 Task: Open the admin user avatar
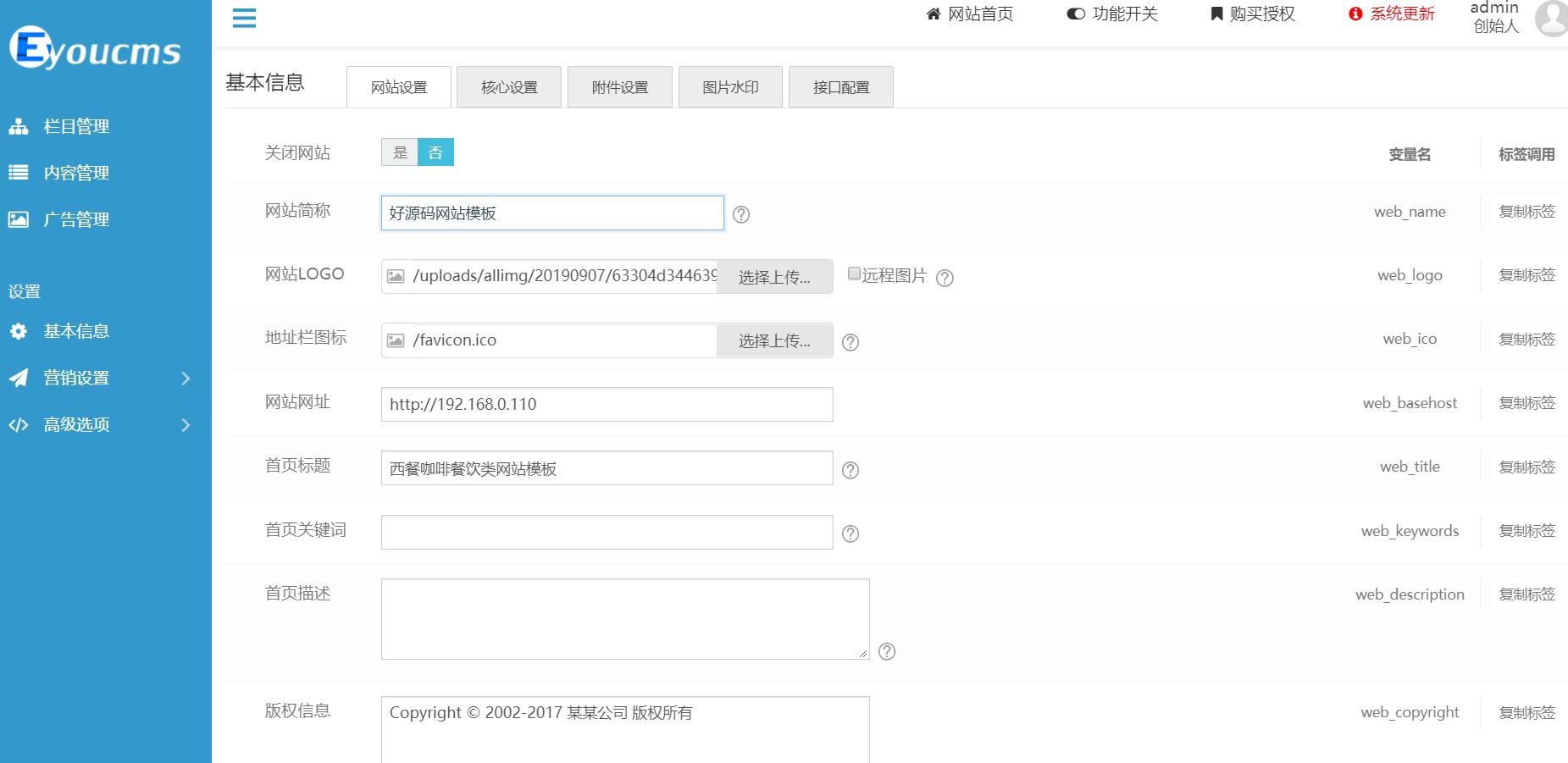[x=1552, y=19]
